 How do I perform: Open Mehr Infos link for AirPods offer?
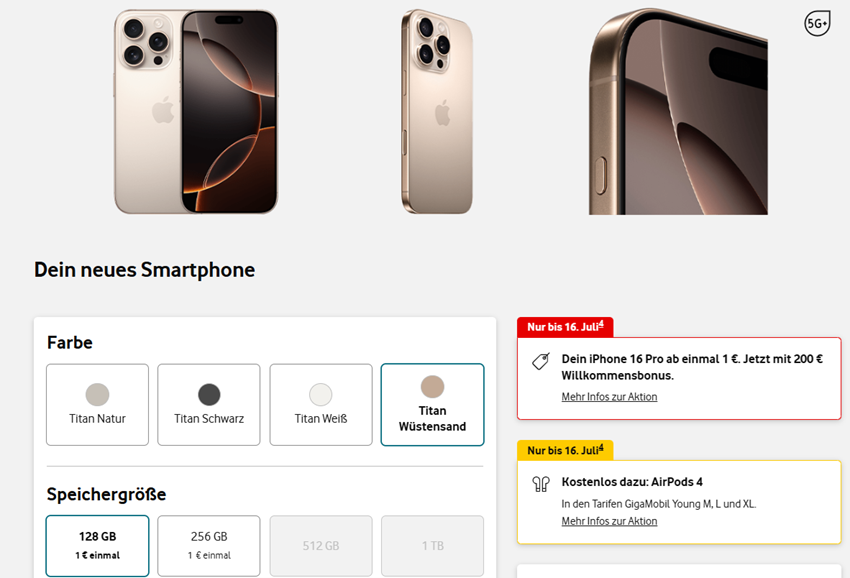pos(609,521)
